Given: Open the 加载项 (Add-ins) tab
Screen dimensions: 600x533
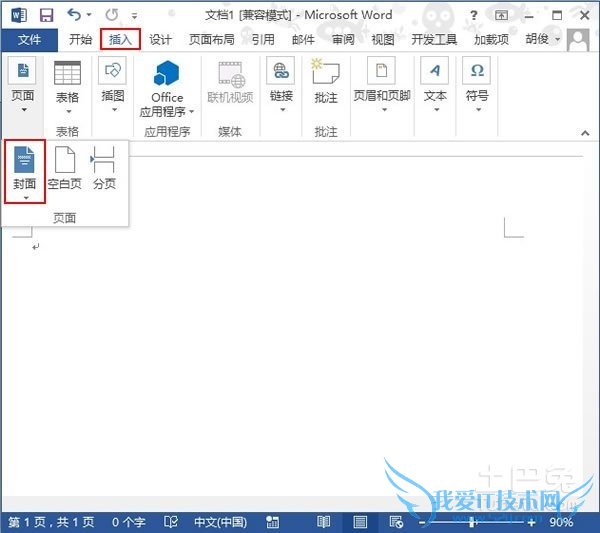Looking at the screenshot, I should pyautogui.click(x=491, y=39).
